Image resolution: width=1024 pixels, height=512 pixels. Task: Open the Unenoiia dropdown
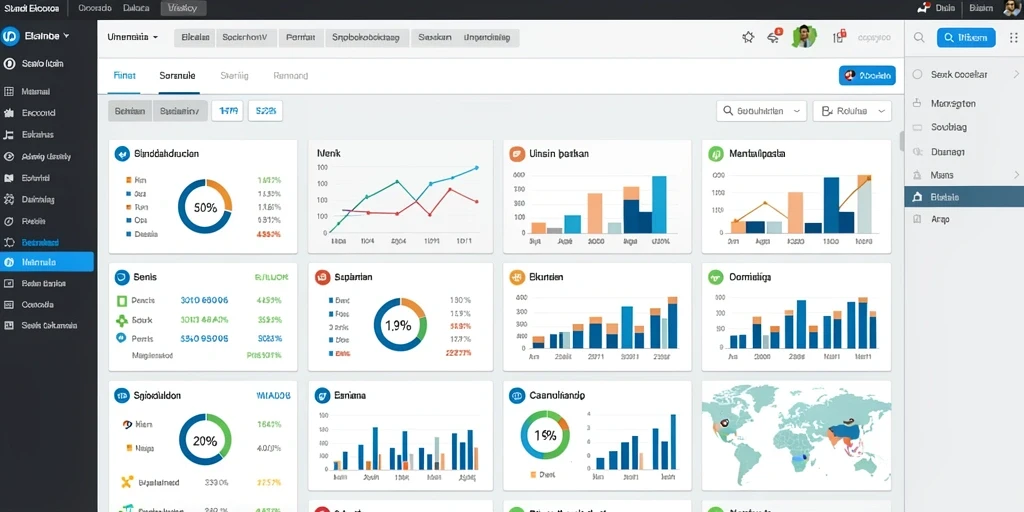[133, 37]
